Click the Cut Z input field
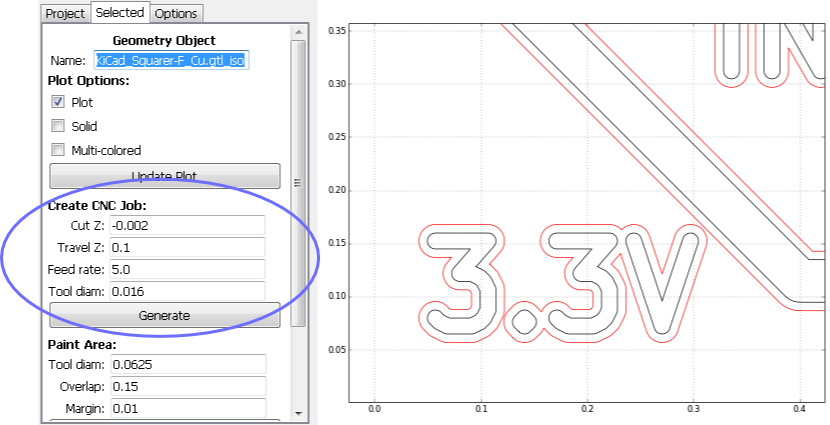 click(x=186, y=226)
